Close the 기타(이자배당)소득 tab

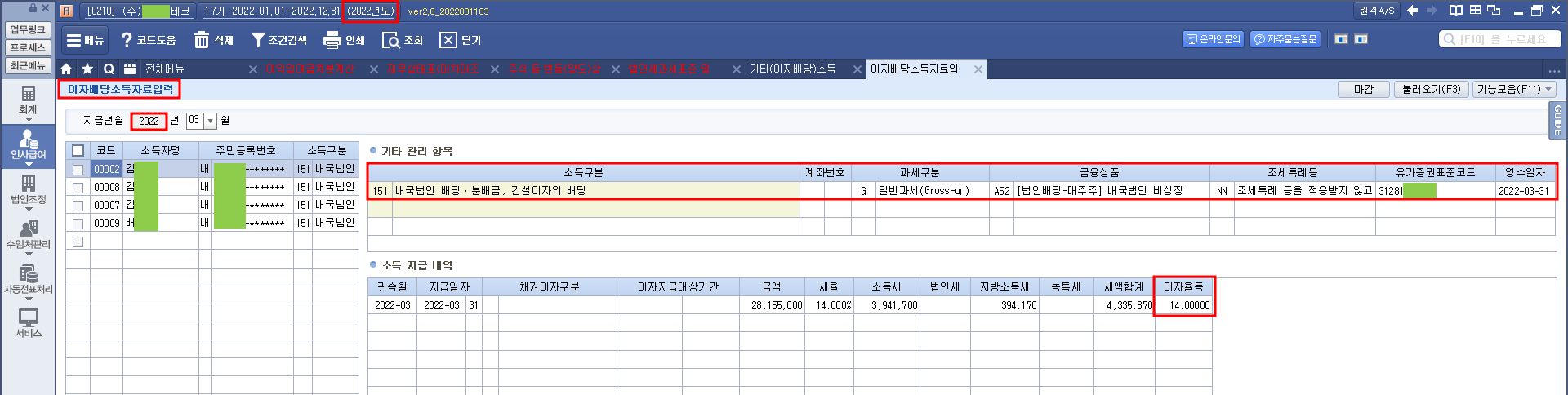(857, 69)
